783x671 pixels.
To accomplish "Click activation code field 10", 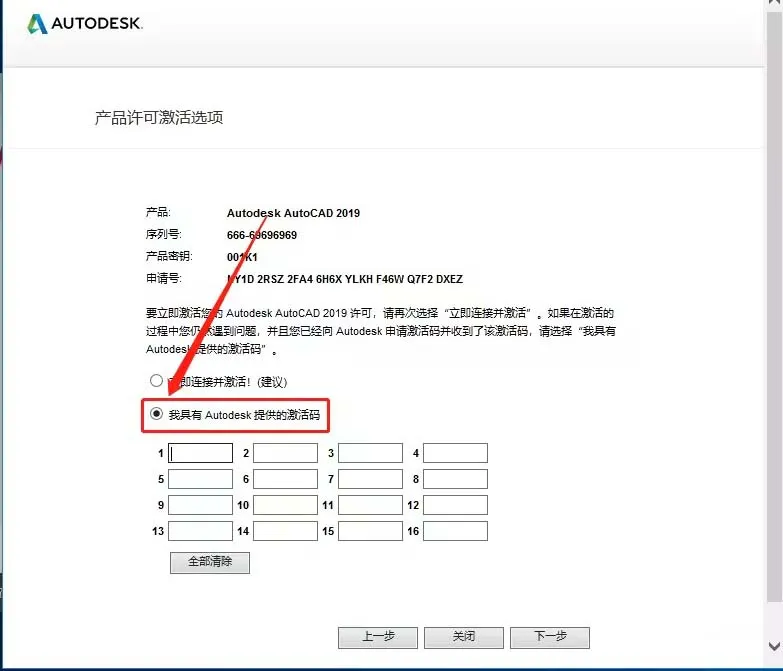I will pos(285,505).
